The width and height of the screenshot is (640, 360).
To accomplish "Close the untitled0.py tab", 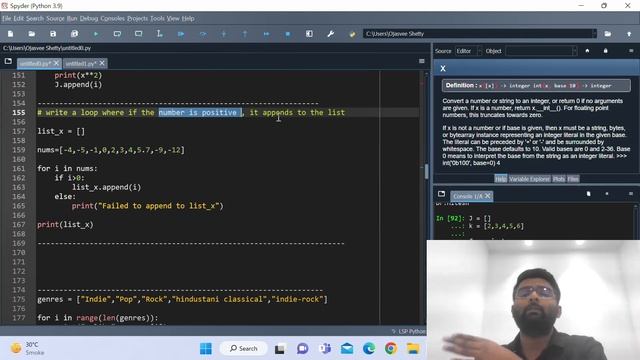I will (x=56, y=63).
